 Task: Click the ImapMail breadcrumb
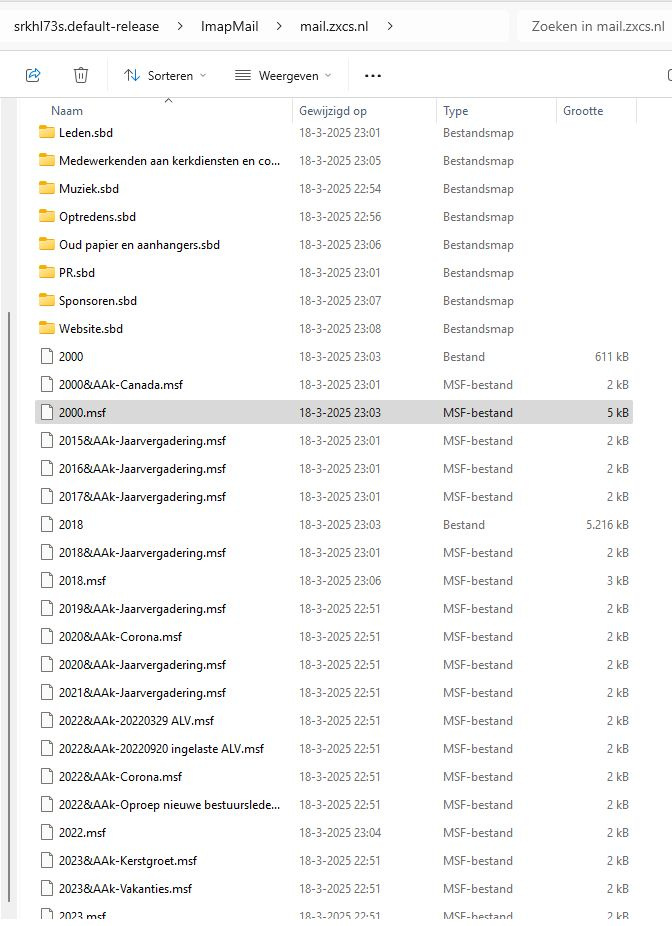tap(229, 27)
